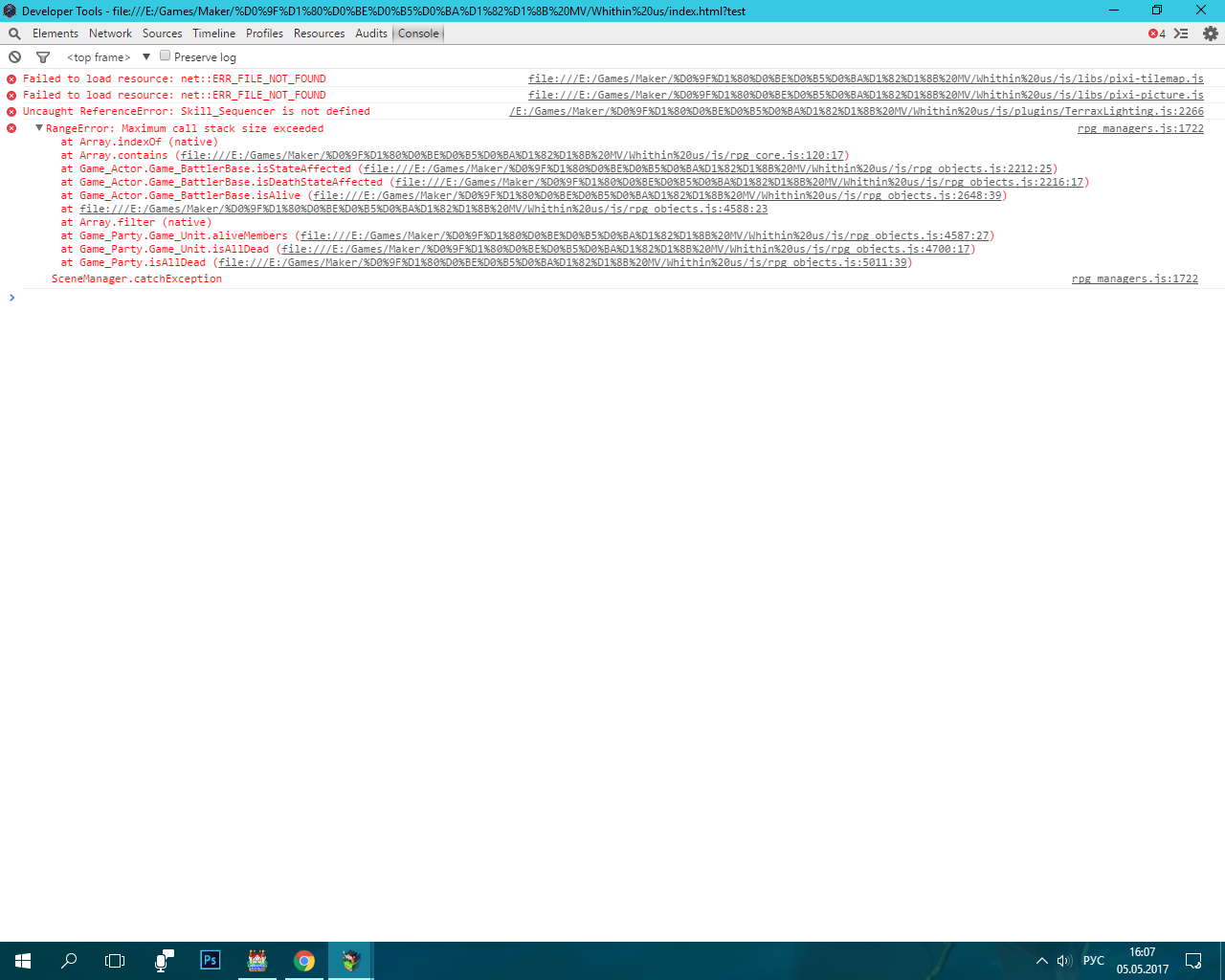Open the pixi-tilemap.js file link
This screenshot has width=1225, height=980.
(866, 79)
